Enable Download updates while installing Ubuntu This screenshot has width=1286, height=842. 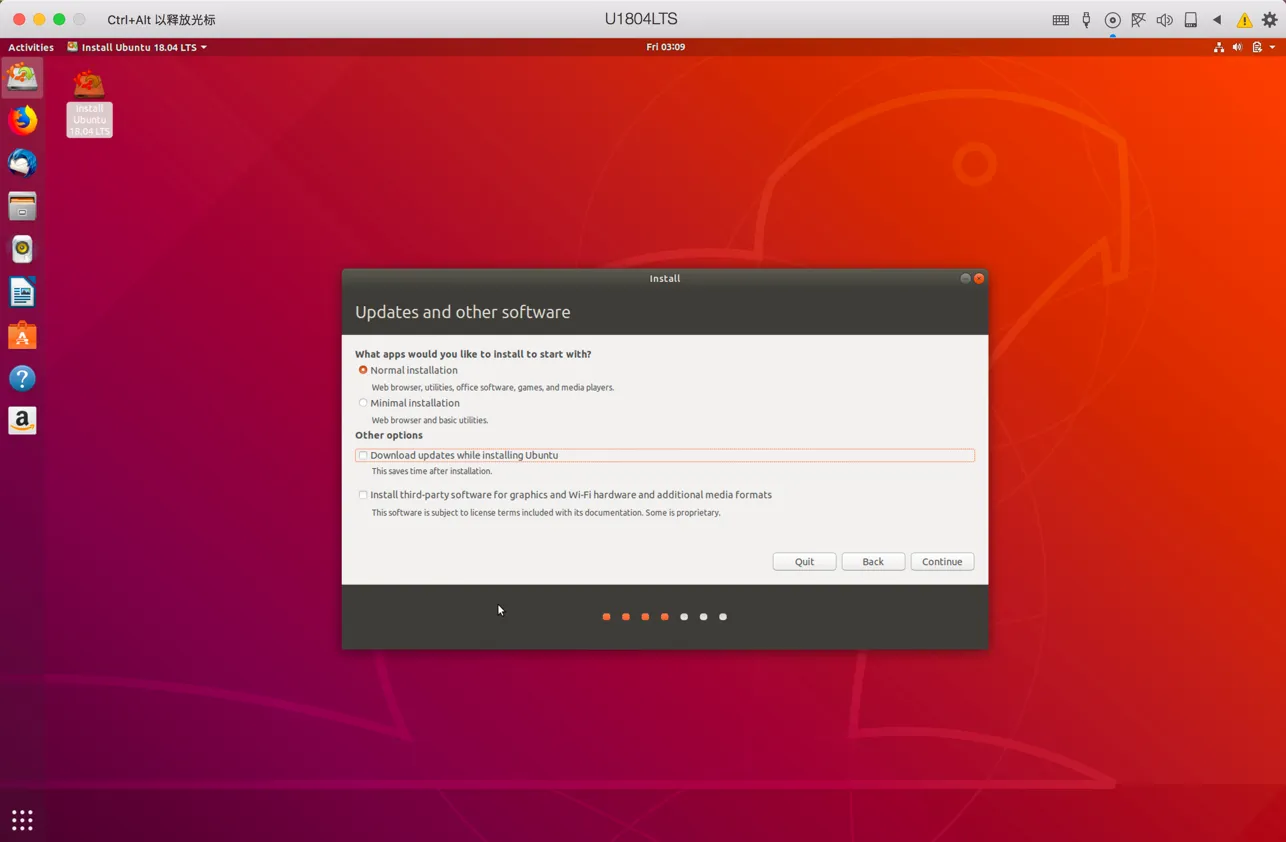(363, 456)
